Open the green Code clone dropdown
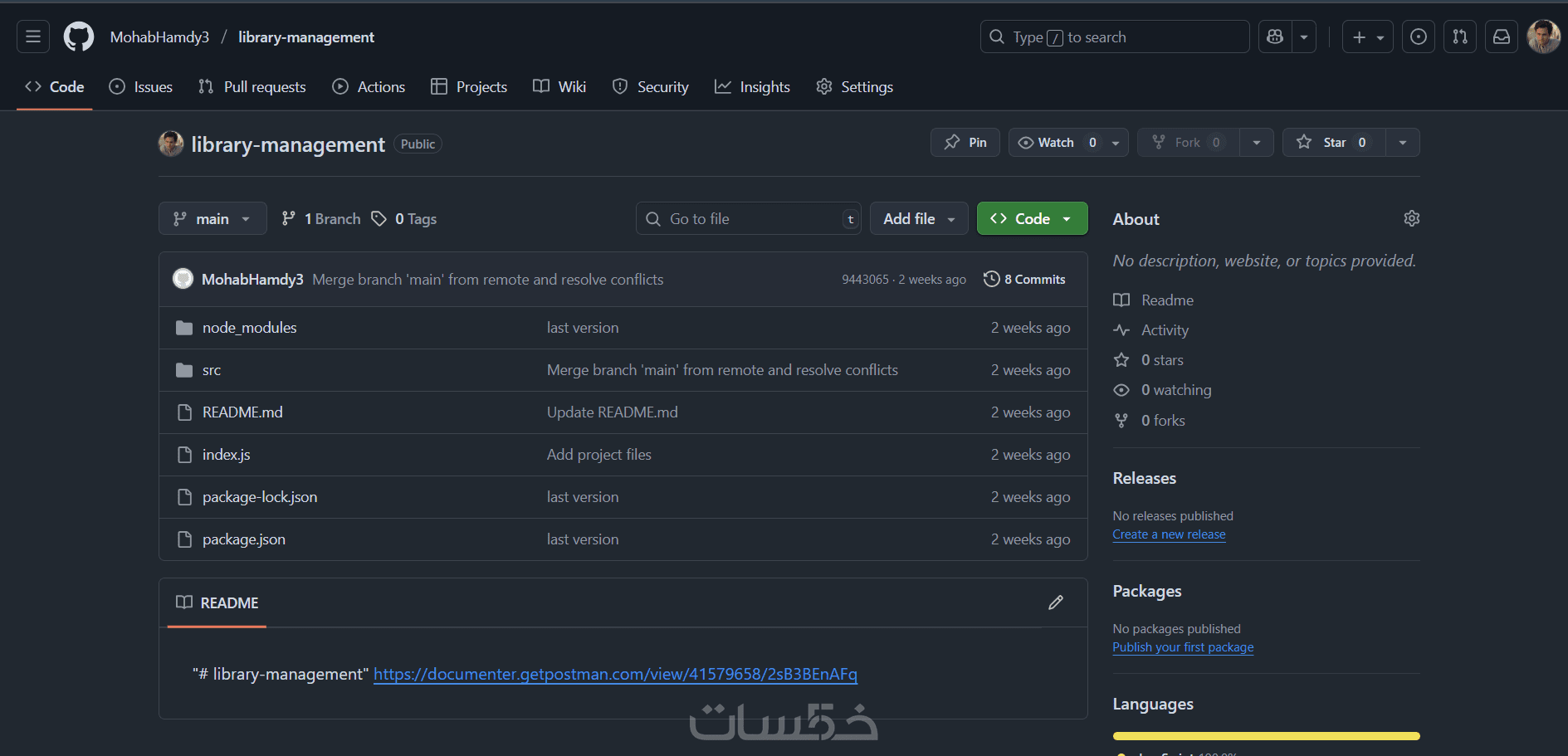 (1032, 218)
